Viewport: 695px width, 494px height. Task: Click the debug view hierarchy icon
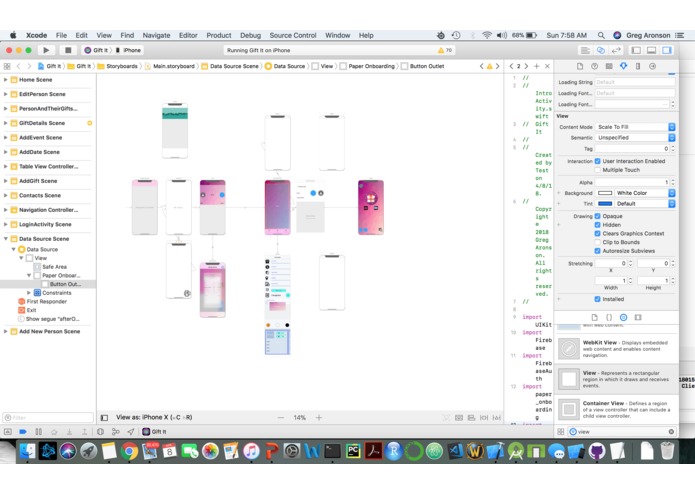pyautogui.click(x=101, y=432)
